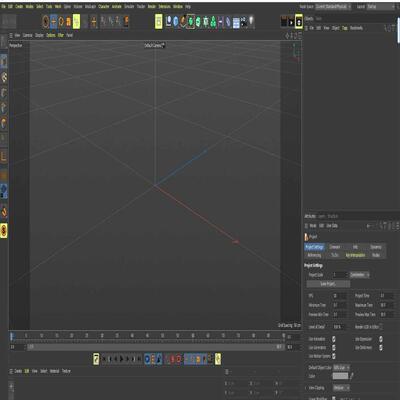Screen dimensions: 400x400
Task: Click the Level of Detail input field
Action: pos(340,327)
